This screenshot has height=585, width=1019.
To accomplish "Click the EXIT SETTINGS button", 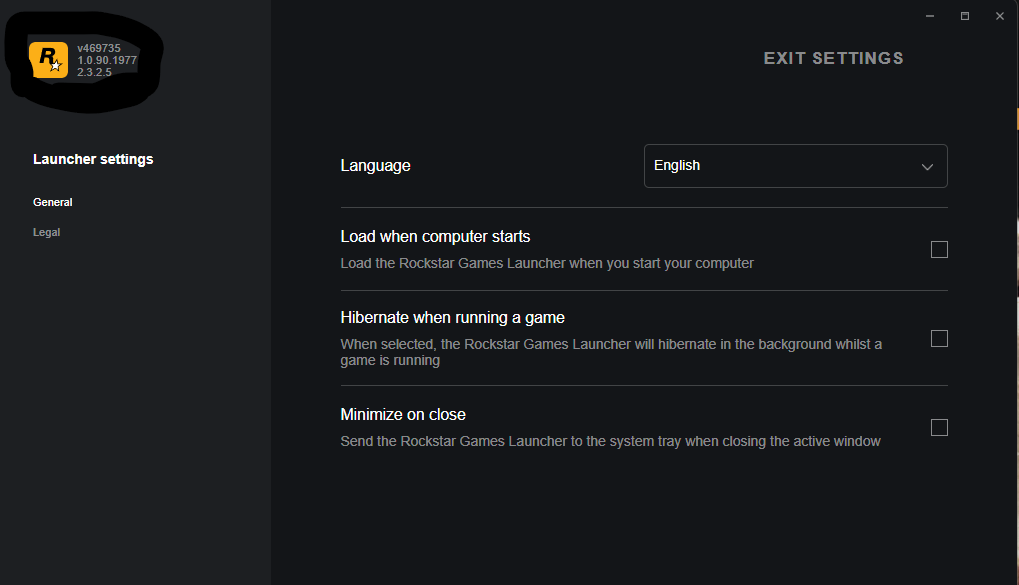I will [x=833, y=58].
